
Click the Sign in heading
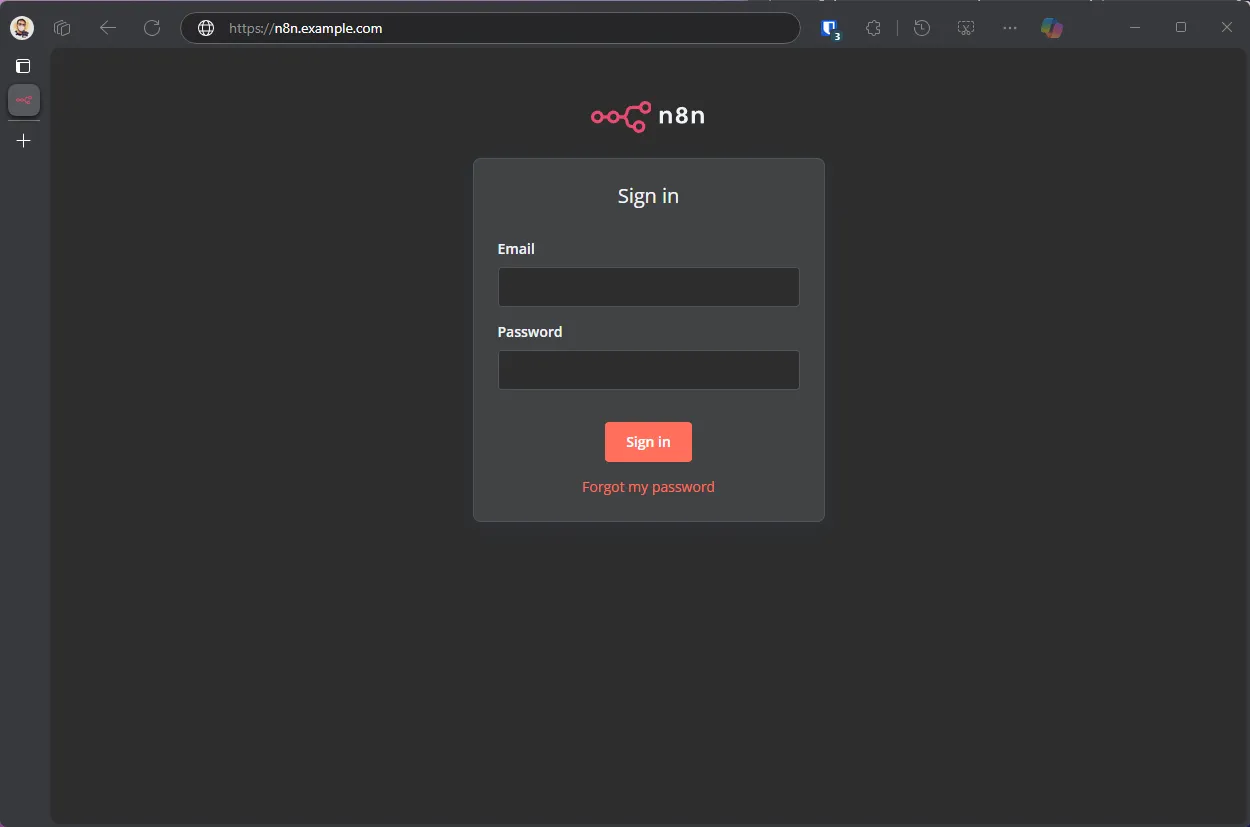[648, 196]
